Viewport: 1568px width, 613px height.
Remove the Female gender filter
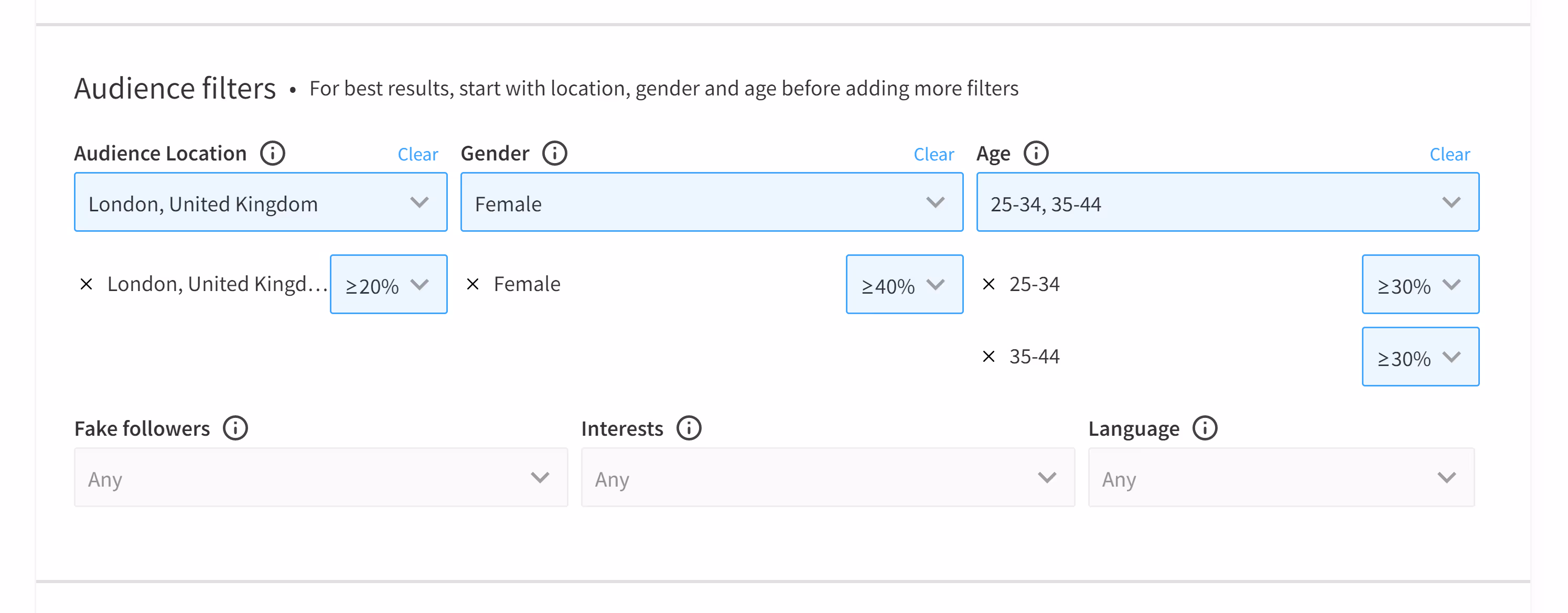pos(473,284)
